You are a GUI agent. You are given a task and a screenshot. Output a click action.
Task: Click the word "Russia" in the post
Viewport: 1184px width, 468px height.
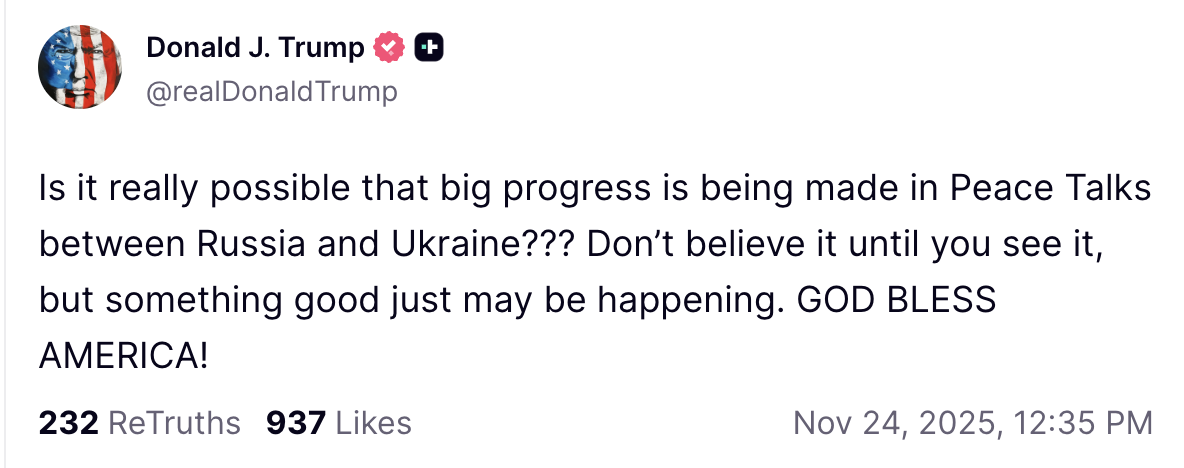point(245,245)
